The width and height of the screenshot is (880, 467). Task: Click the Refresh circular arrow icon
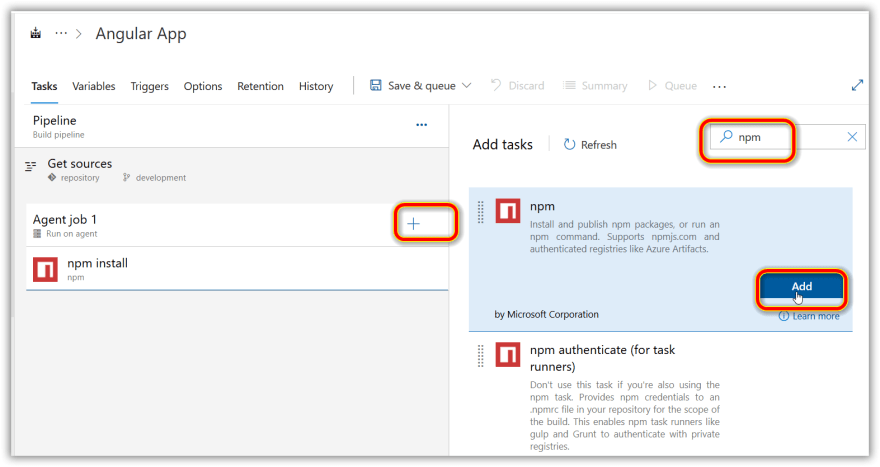click(569, 145)
